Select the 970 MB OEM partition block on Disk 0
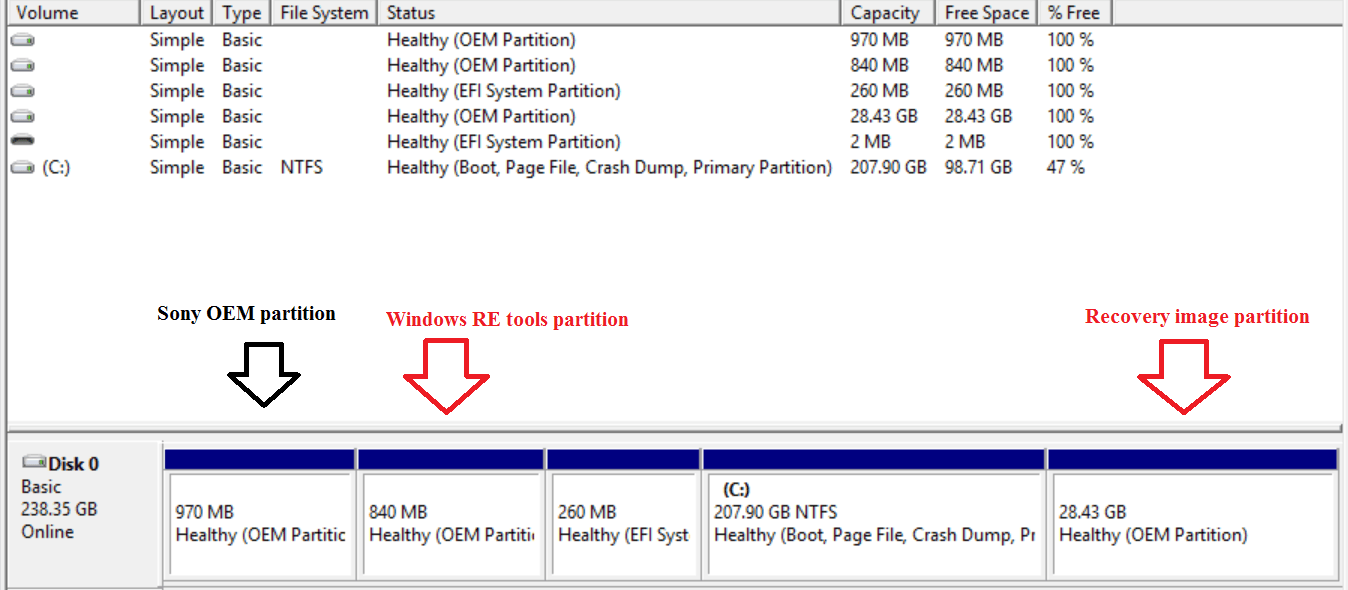This screenshot has height=590, width=1348. tap(259, 524)
